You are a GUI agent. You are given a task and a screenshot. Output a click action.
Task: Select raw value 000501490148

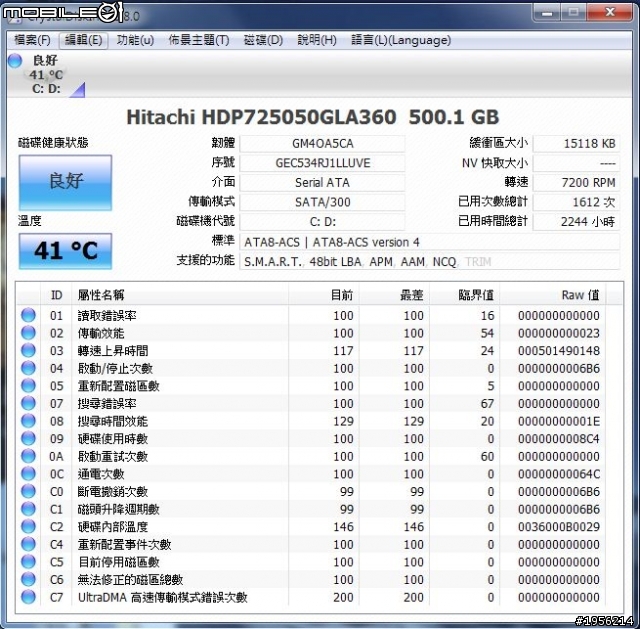coord(559,351)
